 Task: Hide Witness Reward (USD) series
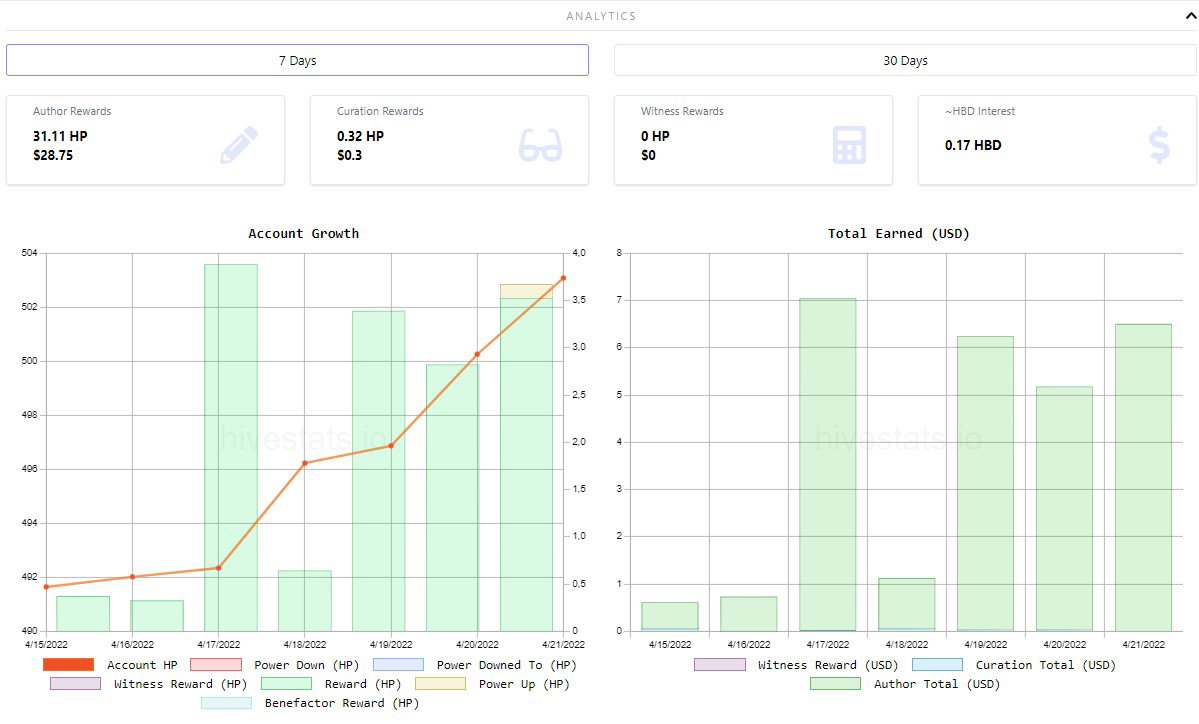796,665
